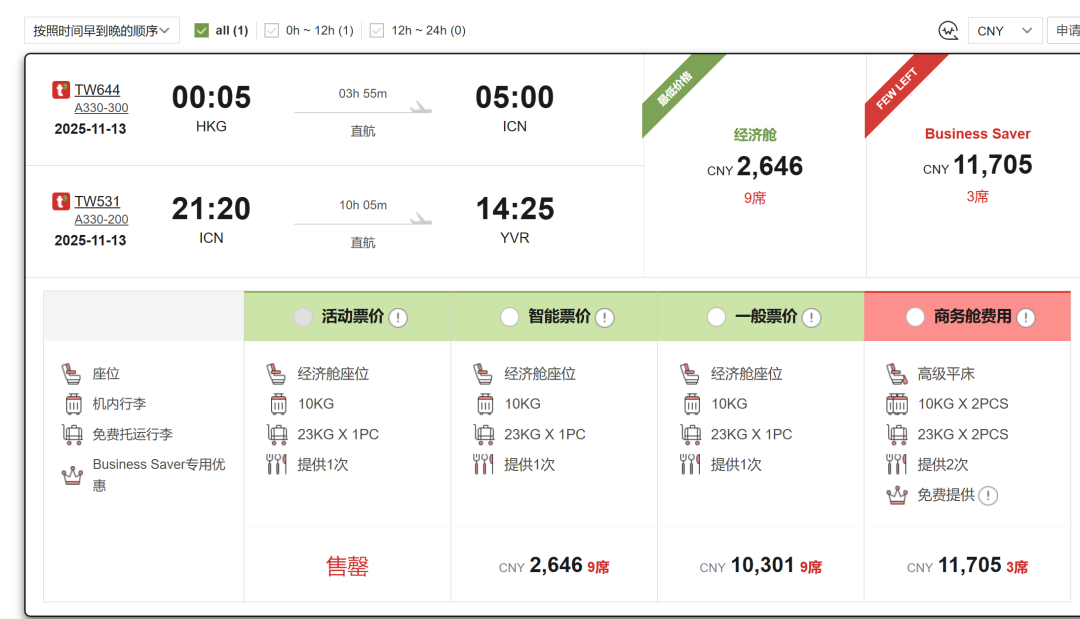Select the 智能票价 radio button
Image resolution: width=1080 pixels, height=619 pixels.
pos(510,317)
